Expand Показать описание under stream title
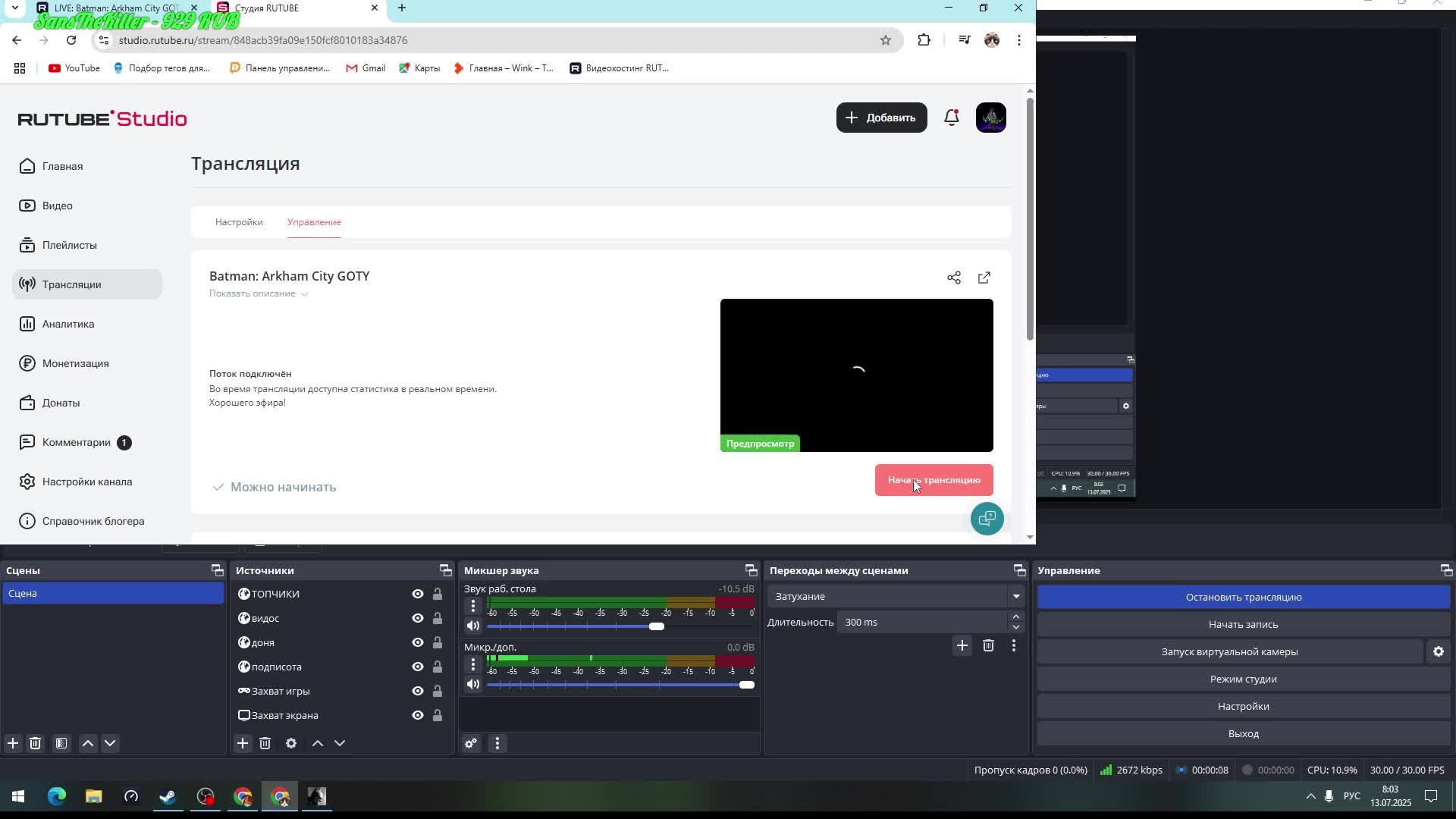Viewport: 1456px width, 819px height. pos(258,293)
